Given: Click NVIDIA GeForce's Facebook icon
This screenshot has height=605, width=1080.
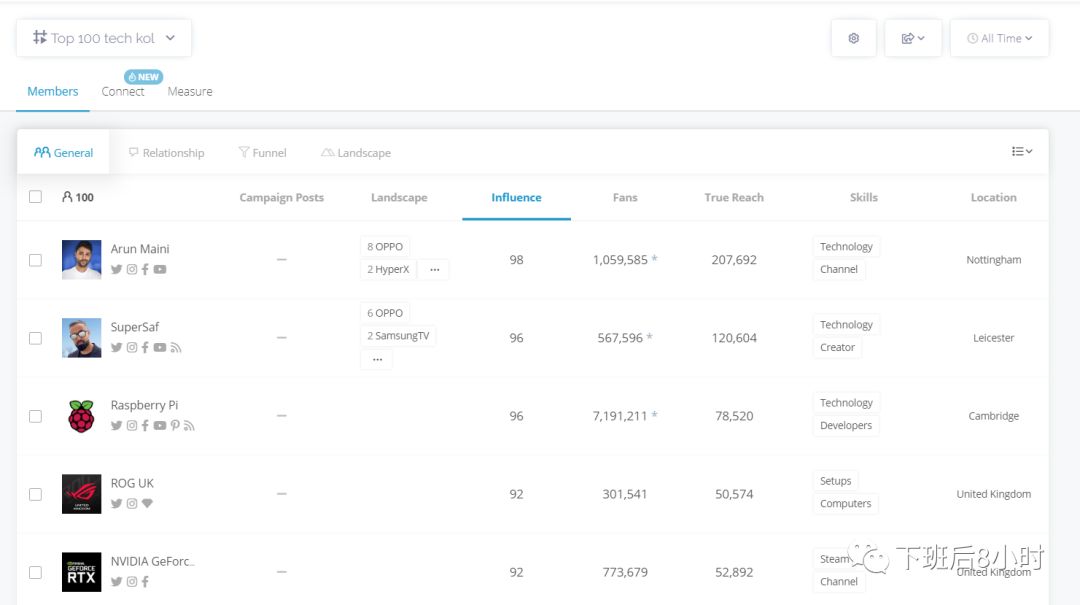Looking at the screenshot, I should click(x=145, y=582).
